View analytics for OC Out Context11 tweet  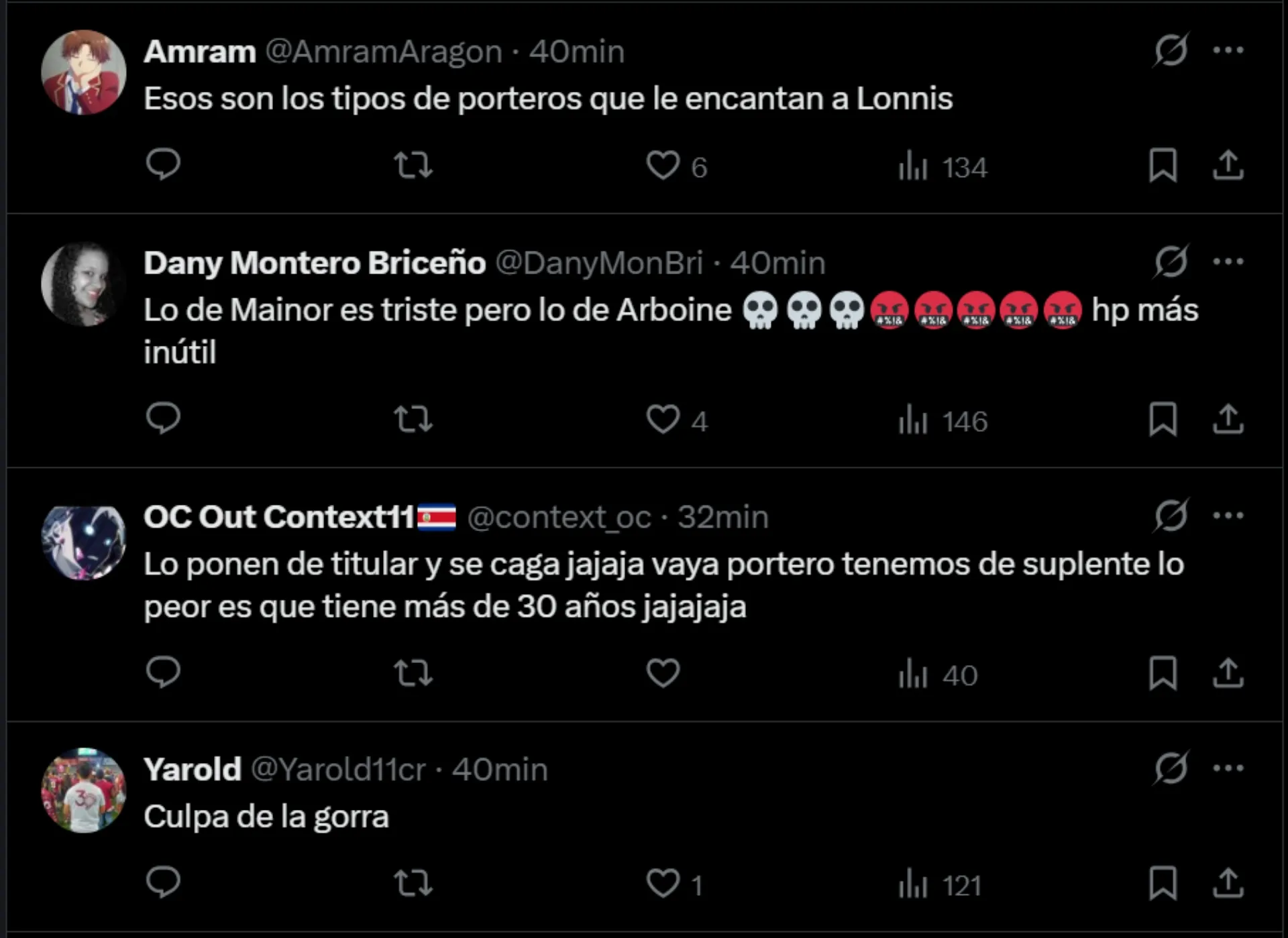938,675
